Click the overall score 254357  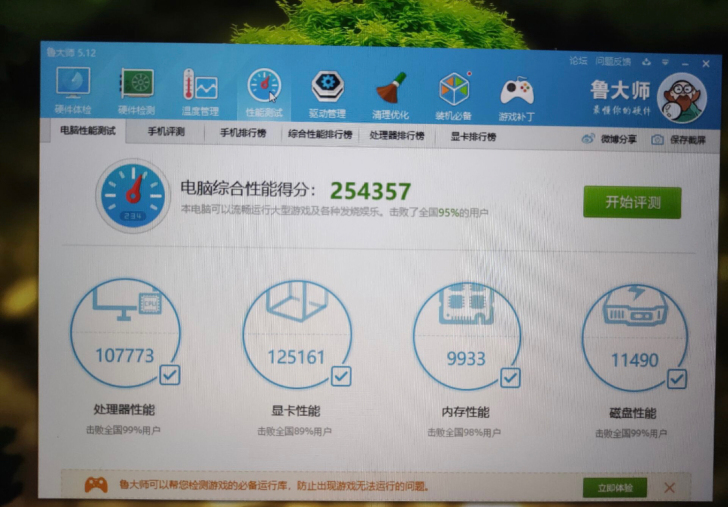pyautogui.click(x=370, y=191)
